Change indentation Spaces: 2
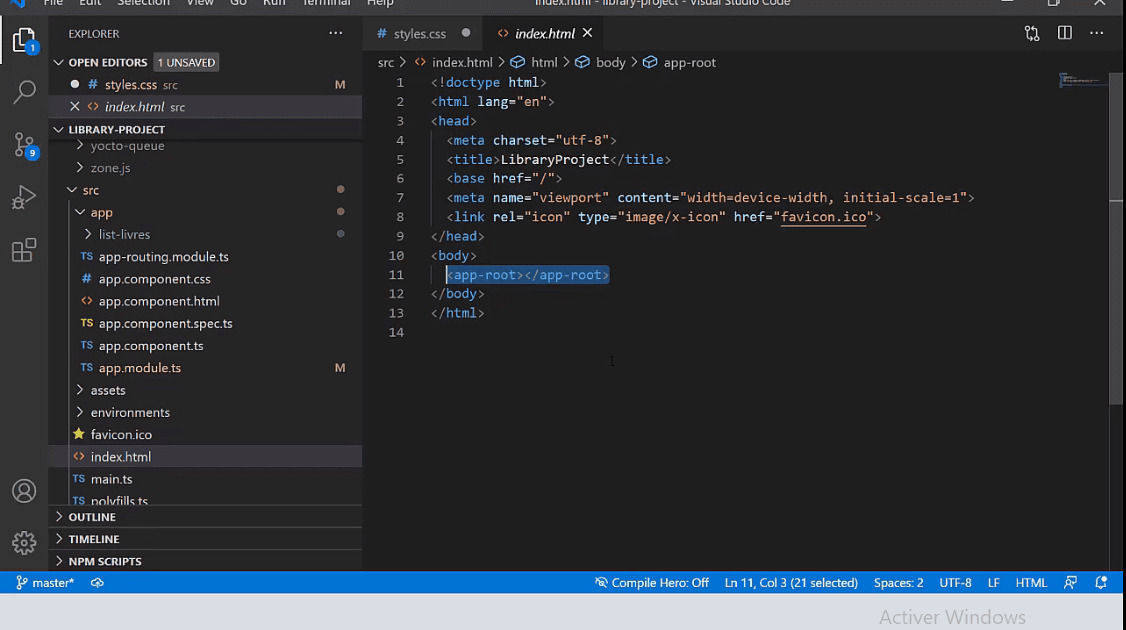Image resolution: width=1126 pixels, height=630 pixels. pyautogui.click(x=898, y=583)
